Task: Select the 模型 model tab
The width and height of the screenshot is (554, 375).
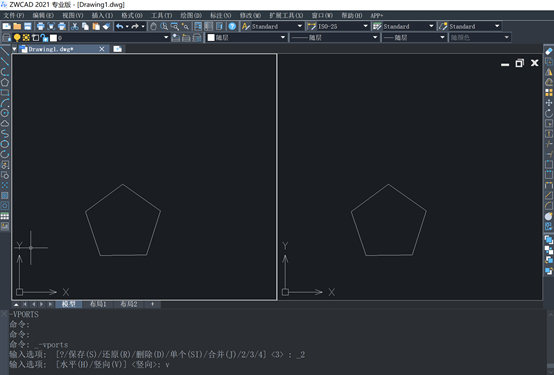Action: [69, 304]
